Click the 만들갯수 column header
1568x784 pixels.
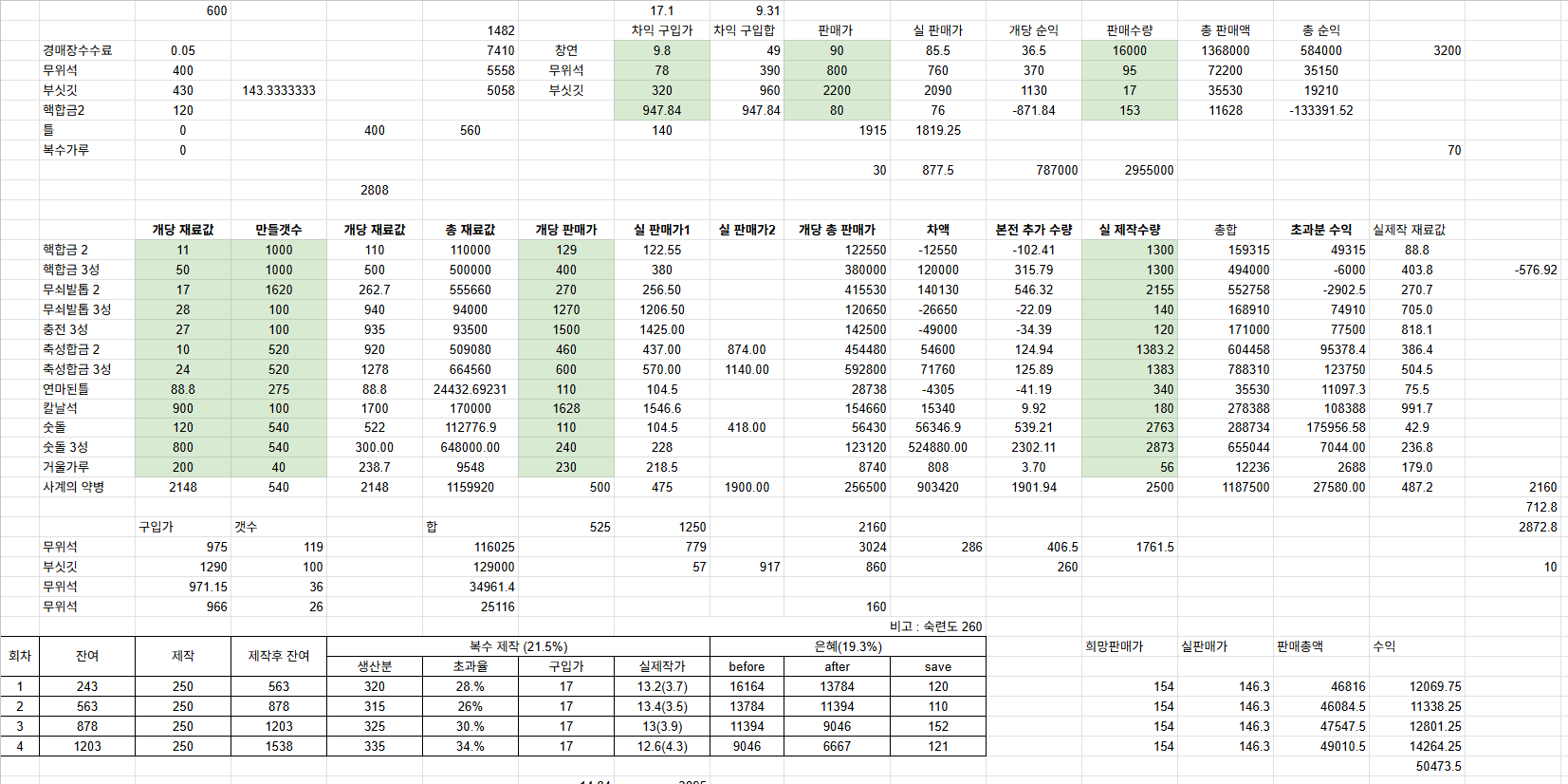pyautogui.click(x=279, y=230)
